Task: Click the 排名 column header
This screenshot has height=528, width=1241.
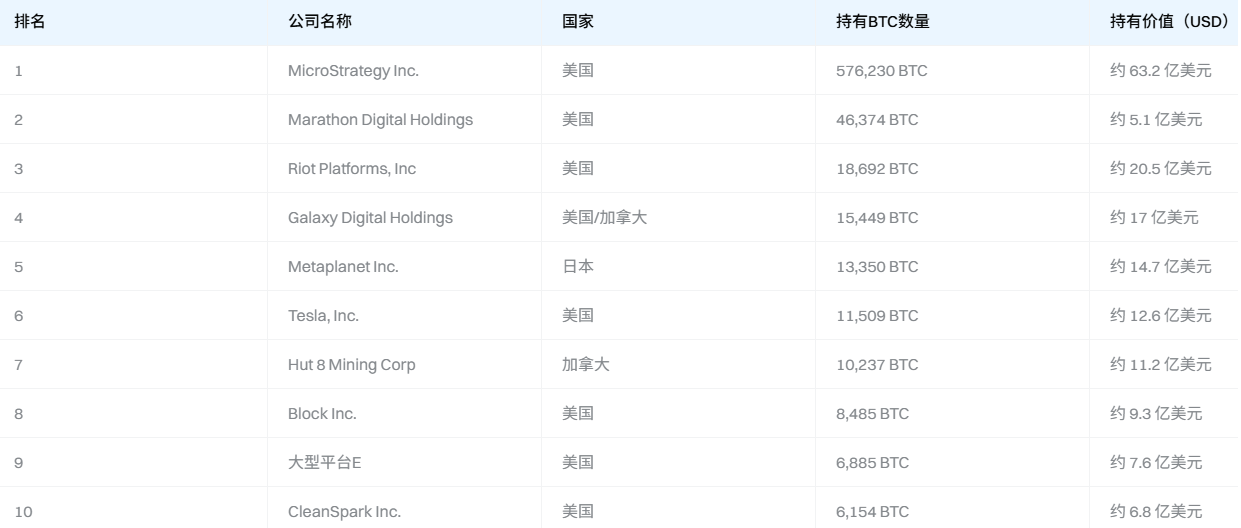Action: pyautogui.click(x=29, y=22)
